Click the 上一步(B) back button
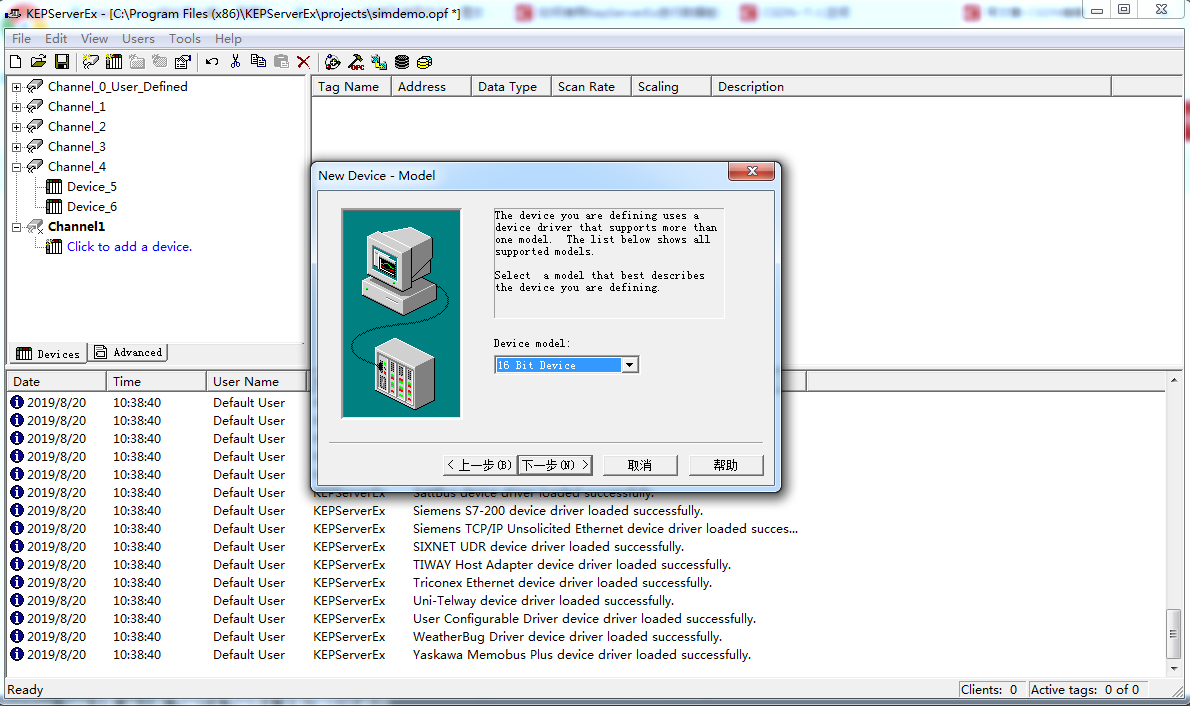The height and width of the screenshot is (706, 1190). pyautogui.click(x=480, y=465)
